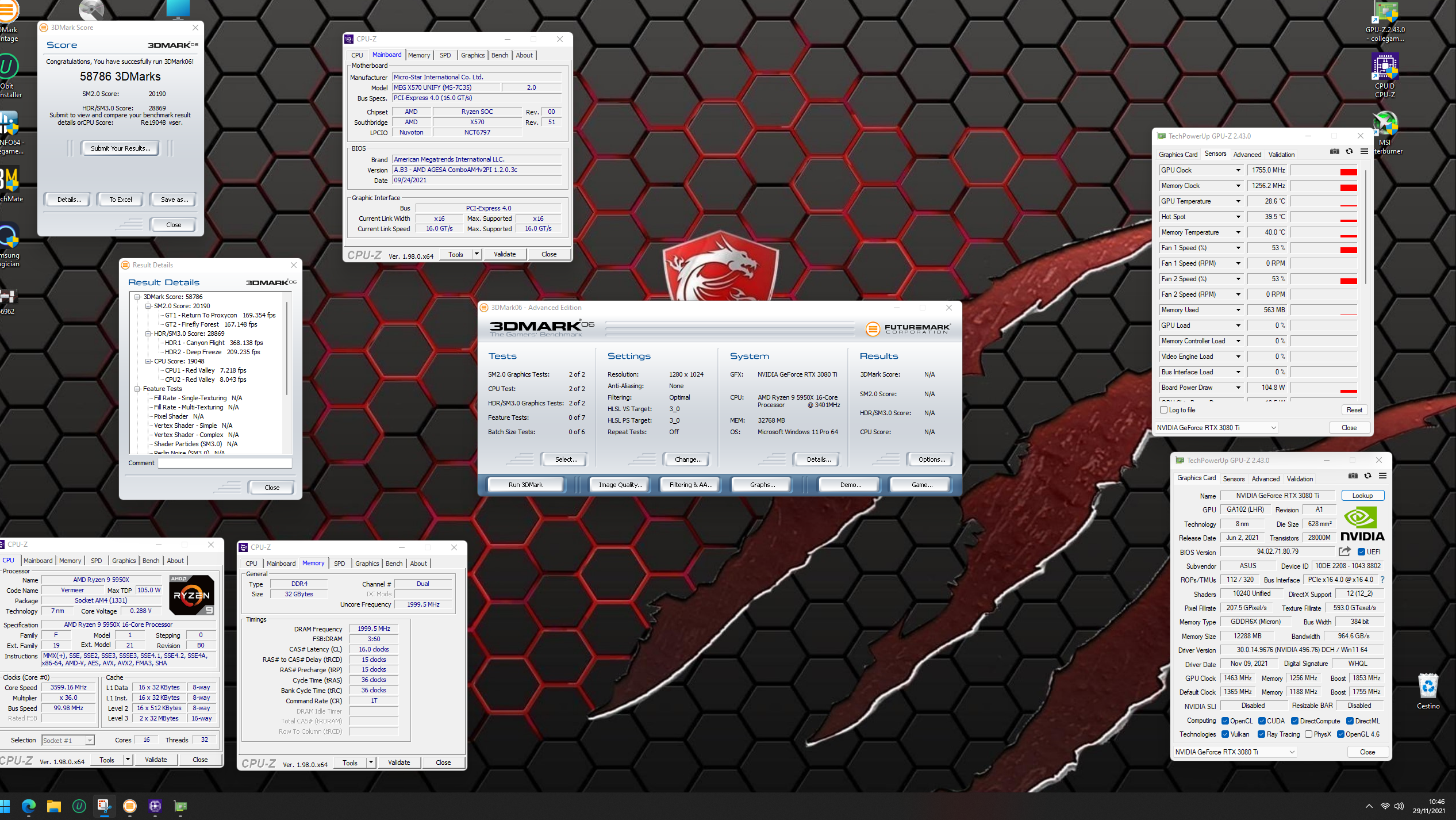This screenshot has width=1456, height=820.
Task: Toggle the CUDA checkbox
Action: click(x=1262, y=721)
